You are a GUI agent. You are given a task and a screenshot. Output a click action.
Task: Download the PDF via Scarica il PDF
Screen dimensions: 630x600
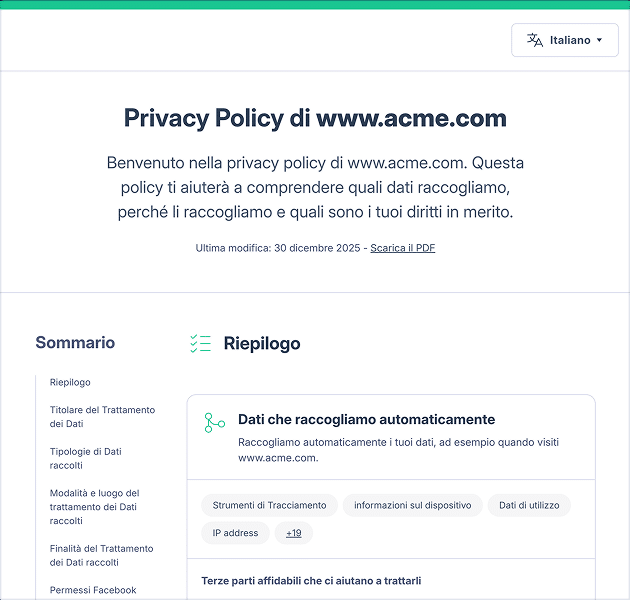tap(402, 248)
